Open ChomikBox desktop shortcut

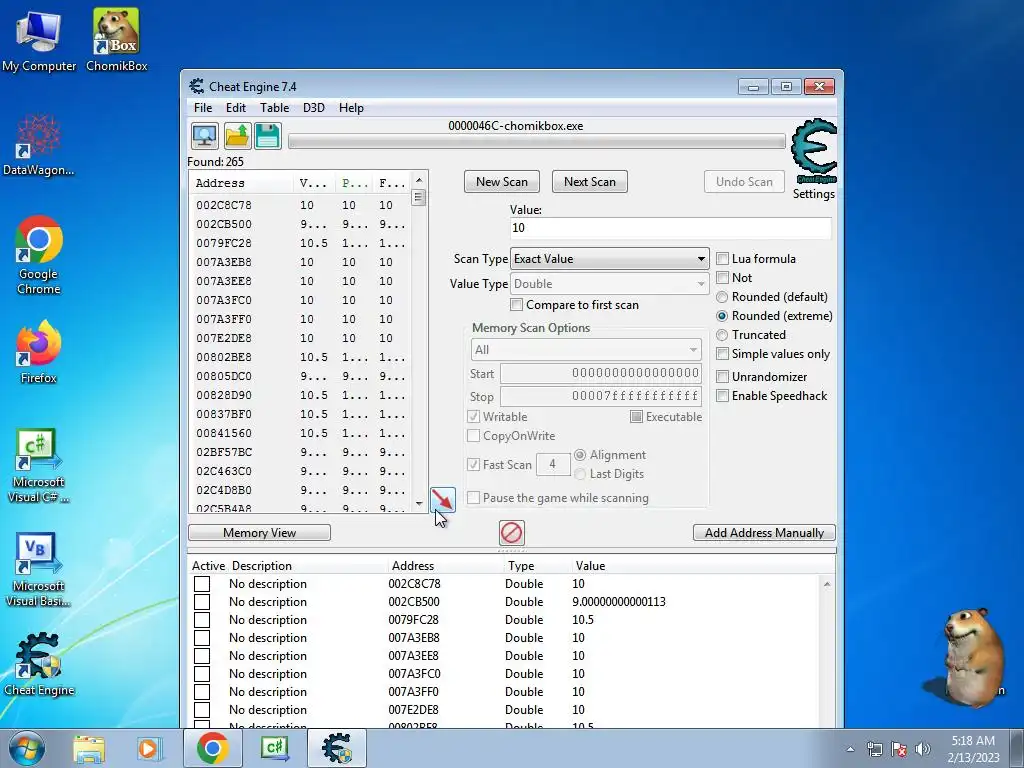(116, 40)
